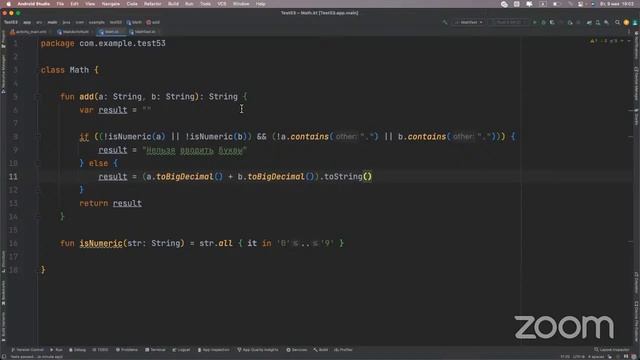Open the TODO tool window
This screenshot has width=640, height=360.
pos(100,350)
